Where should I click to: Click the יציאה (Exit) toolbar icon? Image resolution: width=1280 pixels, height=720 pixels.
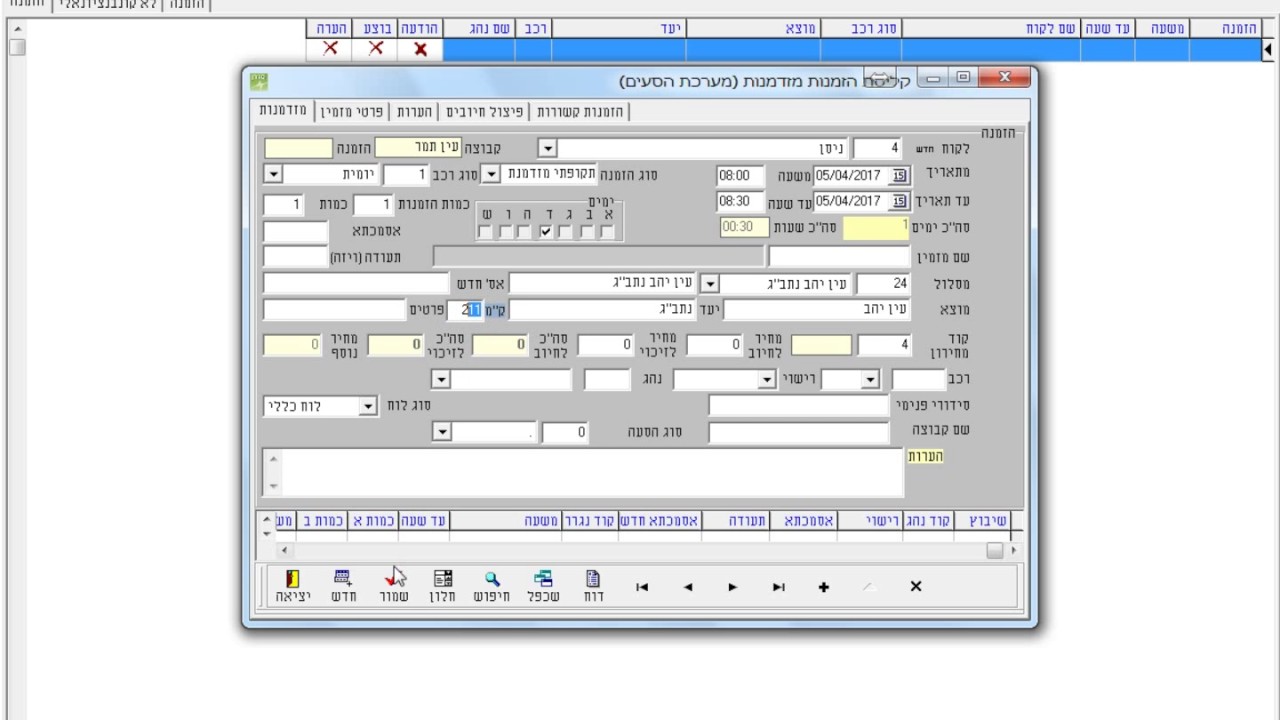click(293, 586)
